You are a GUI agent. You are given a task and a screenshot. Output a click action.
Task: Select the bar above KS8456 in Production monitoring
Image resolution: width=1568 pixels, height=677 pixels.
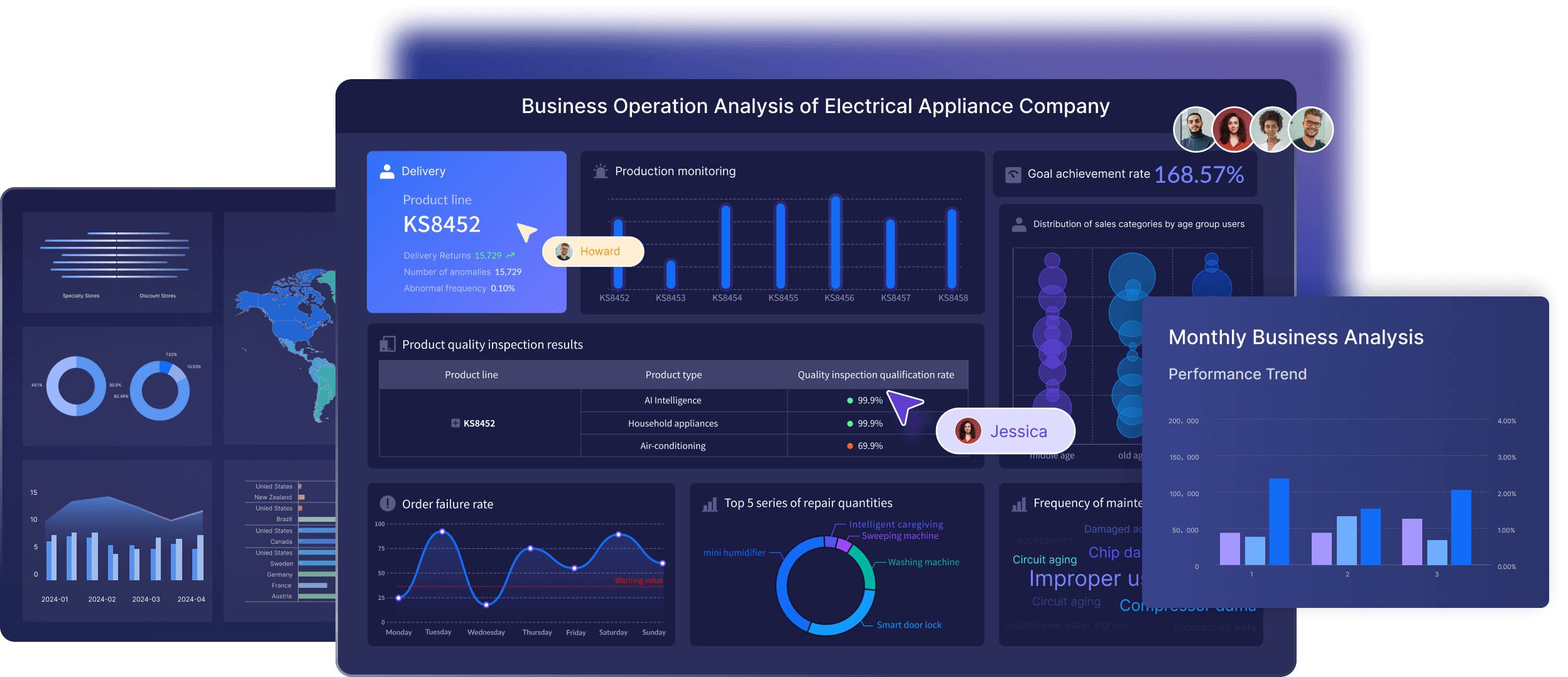[x=835, y=242]
